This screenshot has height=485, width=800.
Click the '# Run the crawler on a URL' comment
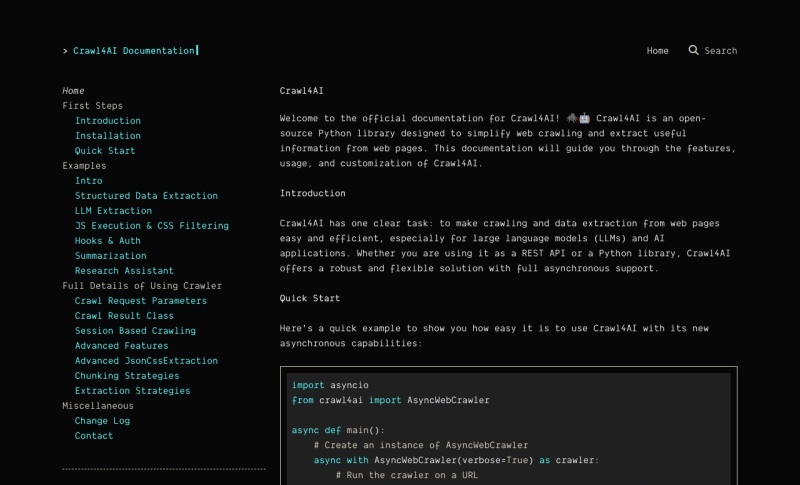(407, 475)
